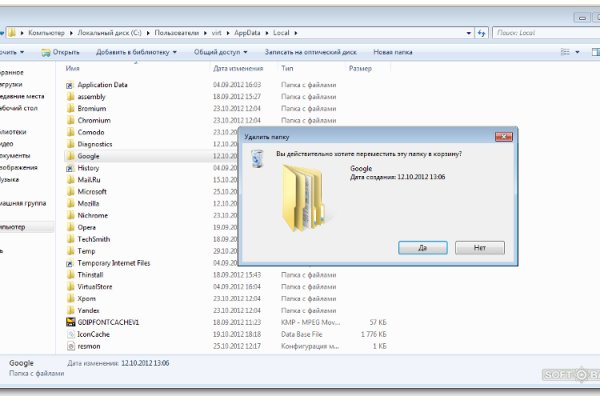The height and width of the screenshot is (400, 600).
Task: Click the refresh arrows next to address bar
Action: [481, 33]
